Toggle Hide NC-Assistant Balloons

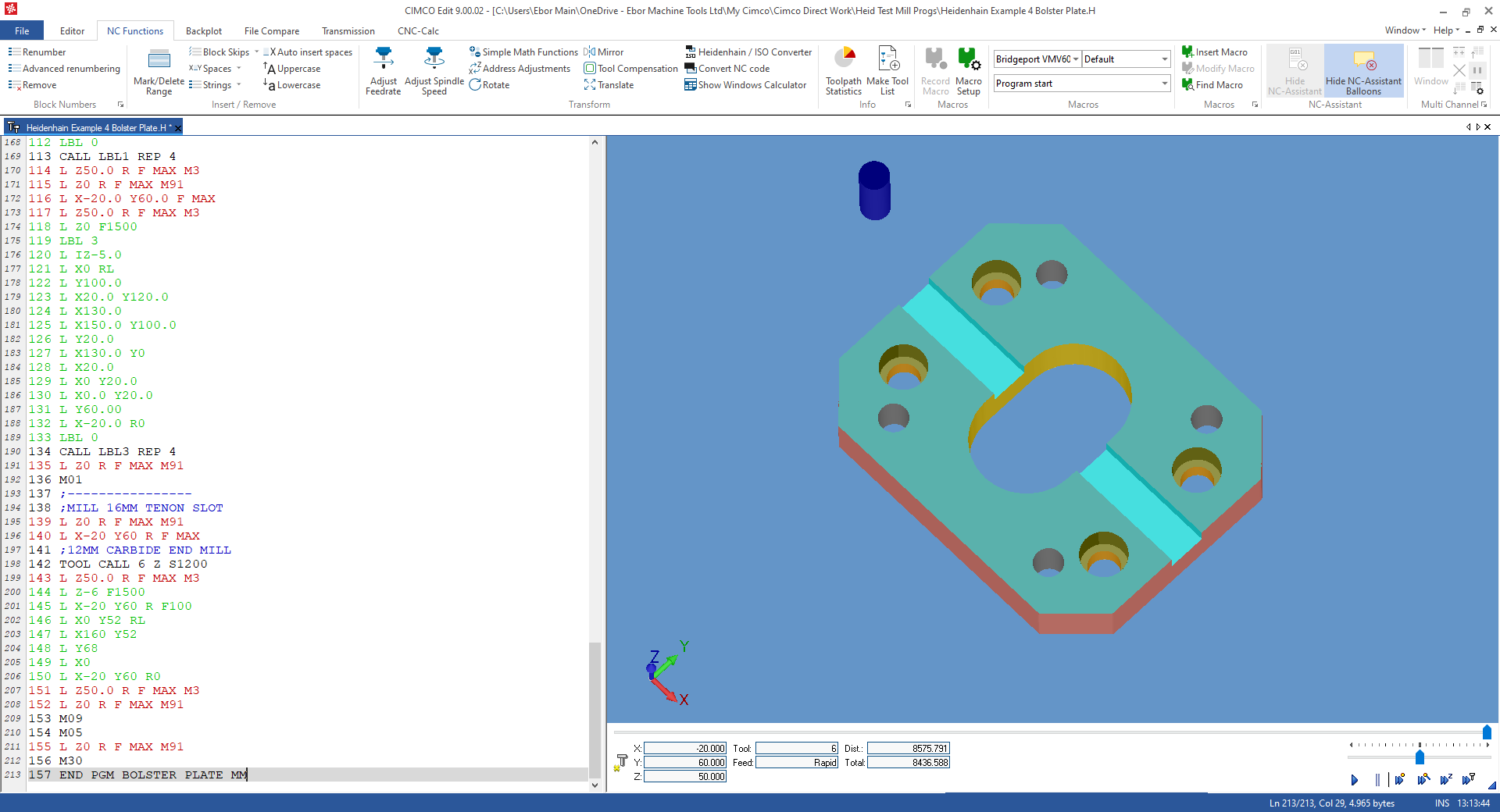[1364, 61]
